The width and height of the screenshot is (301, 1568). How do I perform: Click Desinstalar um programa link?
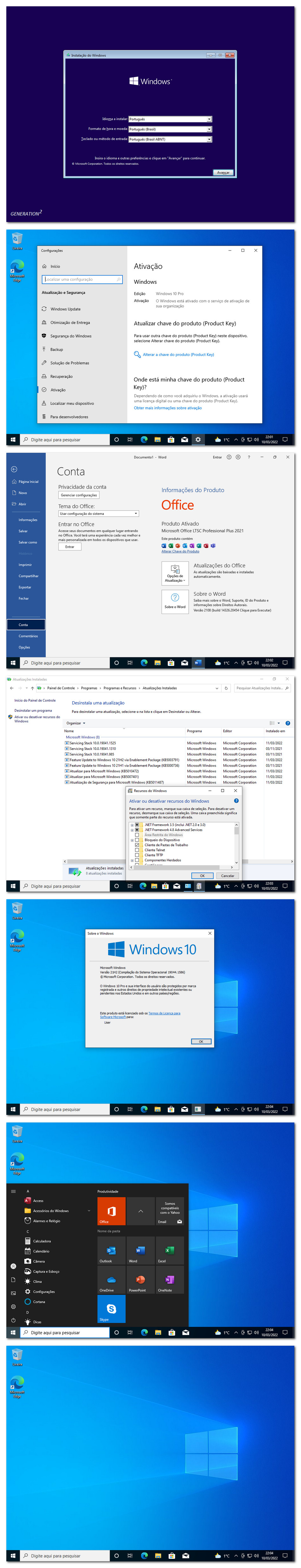33,710
